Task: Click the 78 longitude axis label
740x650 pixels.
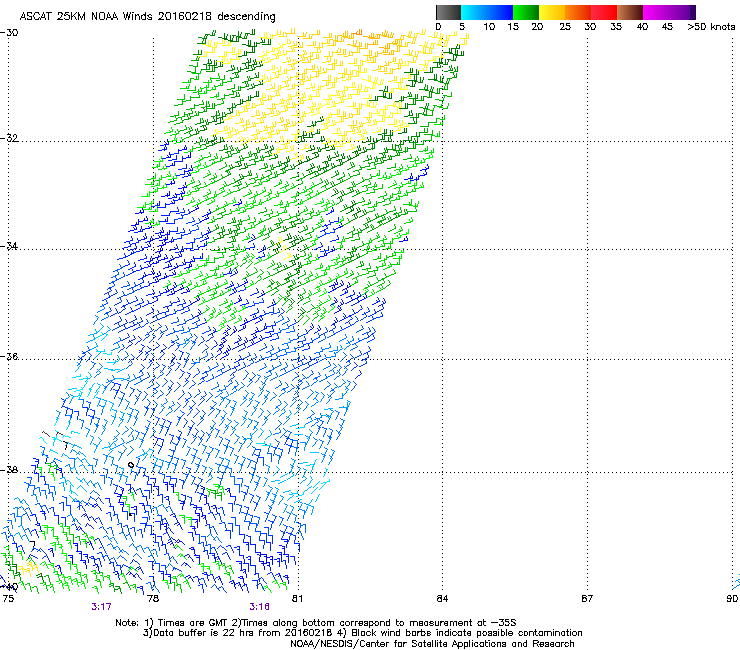Action: coord(153,599)
